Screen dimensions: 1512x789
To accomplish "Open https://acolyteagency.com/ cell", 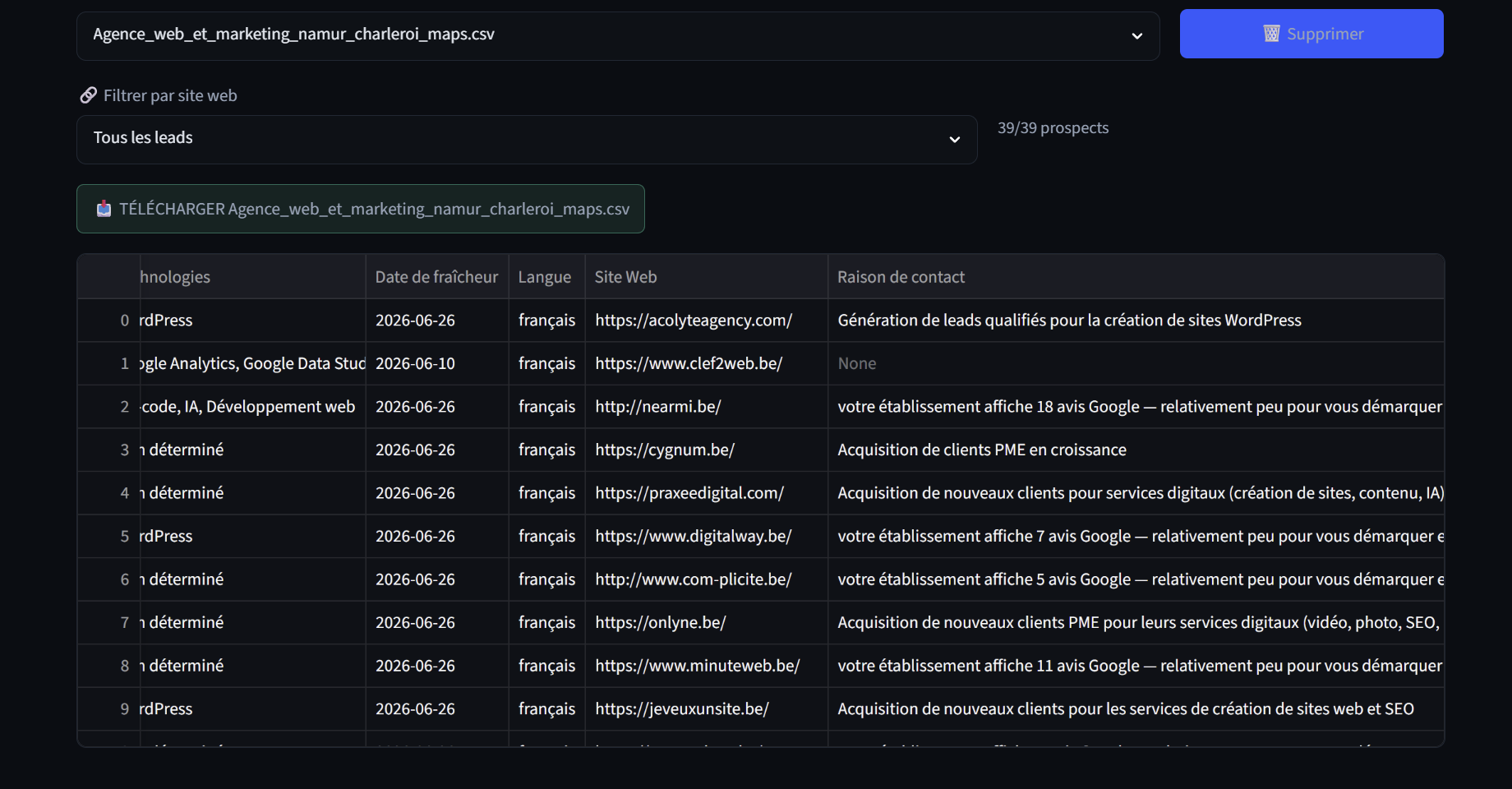I will click(706, 321).
